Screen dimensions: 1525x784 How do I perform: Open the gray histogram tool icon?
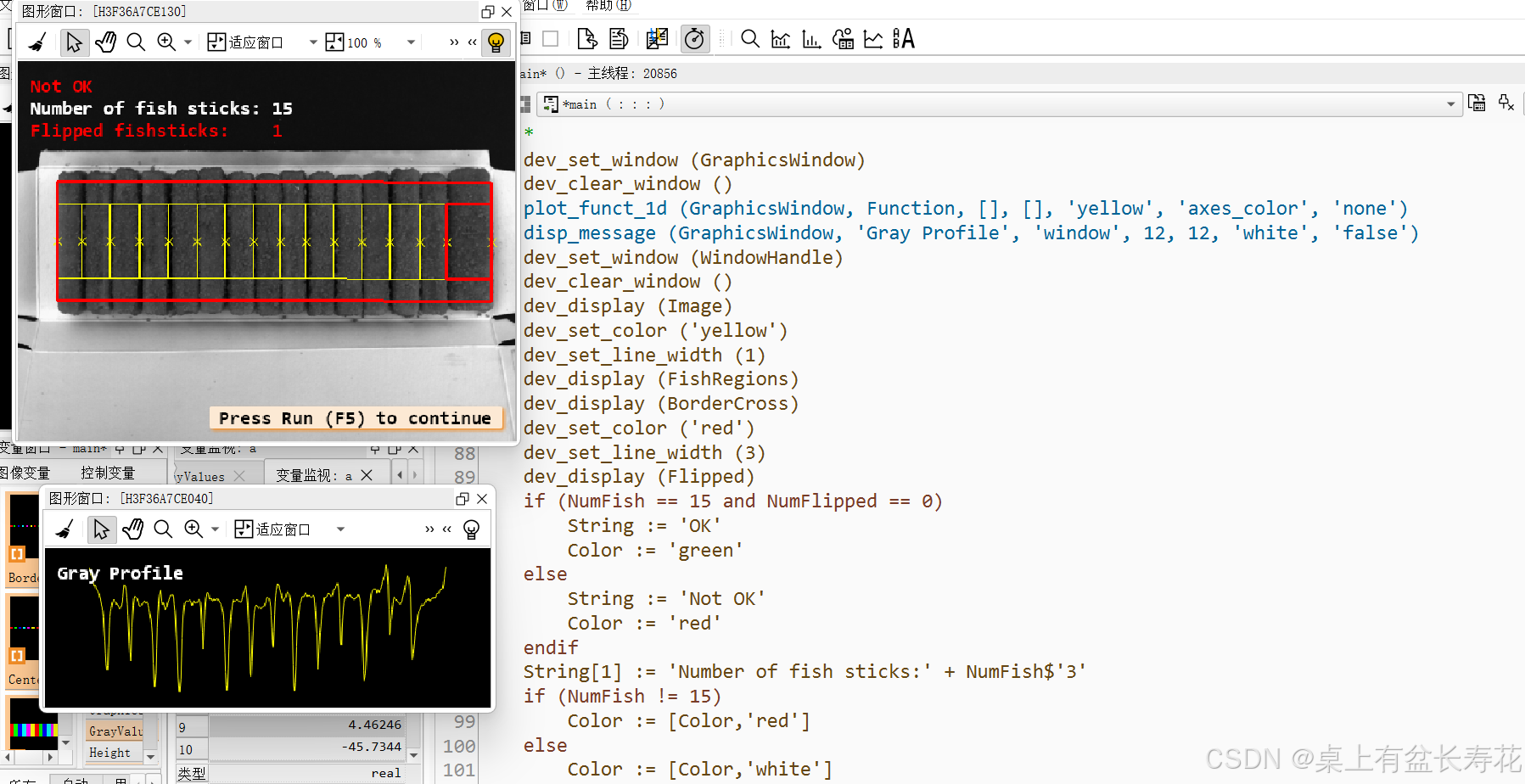pyautogui.click(x=781, y=39)
